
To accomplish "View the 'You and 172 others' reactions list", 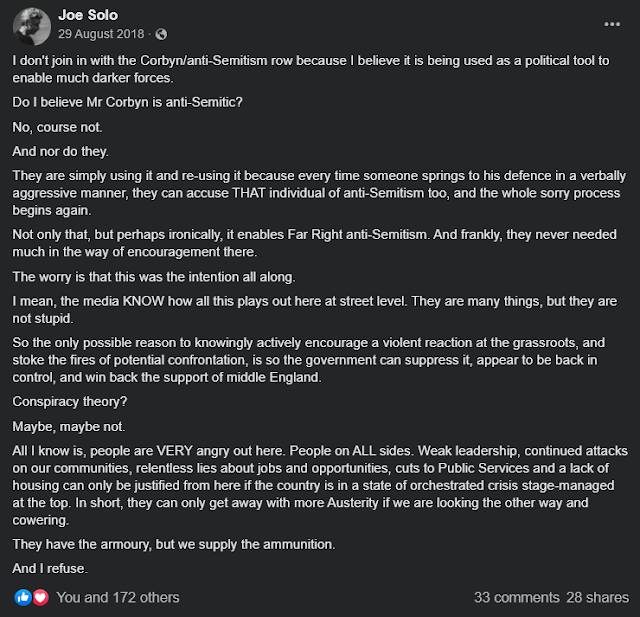I will click(118, 597).
